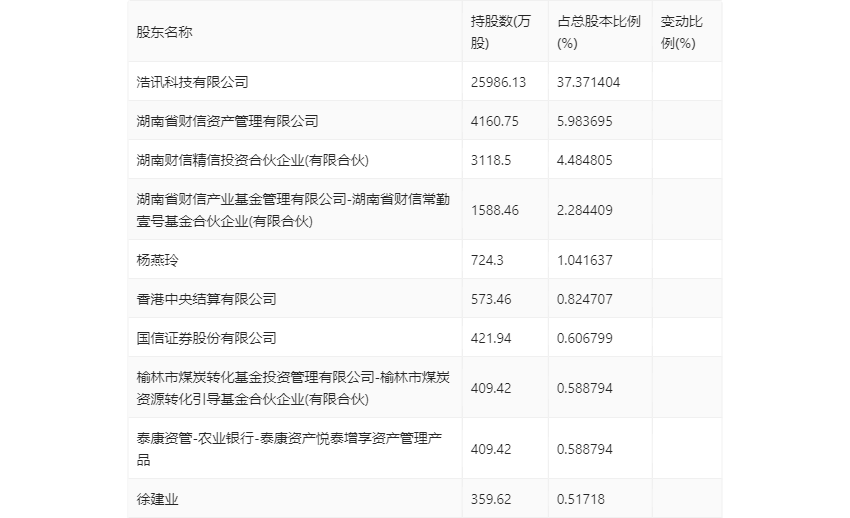850x518 pixels.
Task: Select shareholder 杨燕玲
Action: tap(157, 260)
